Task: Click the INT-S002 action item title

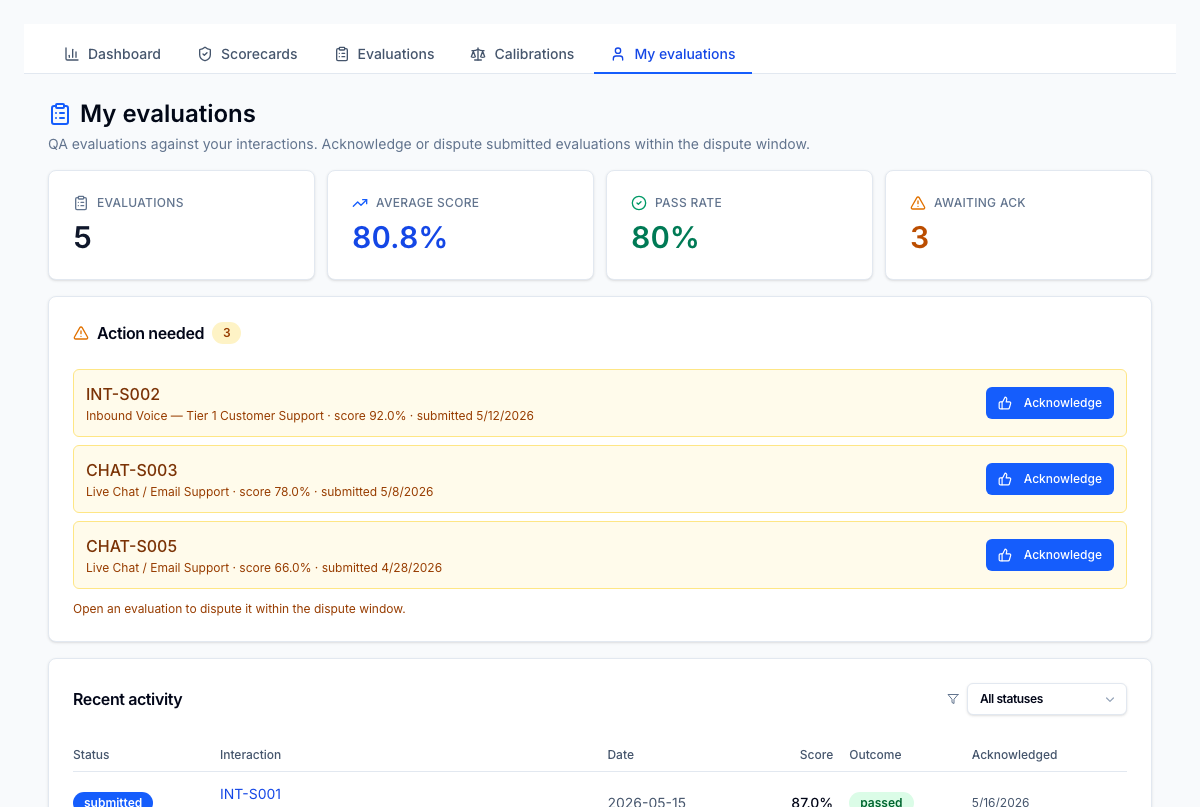Action: 123,394
